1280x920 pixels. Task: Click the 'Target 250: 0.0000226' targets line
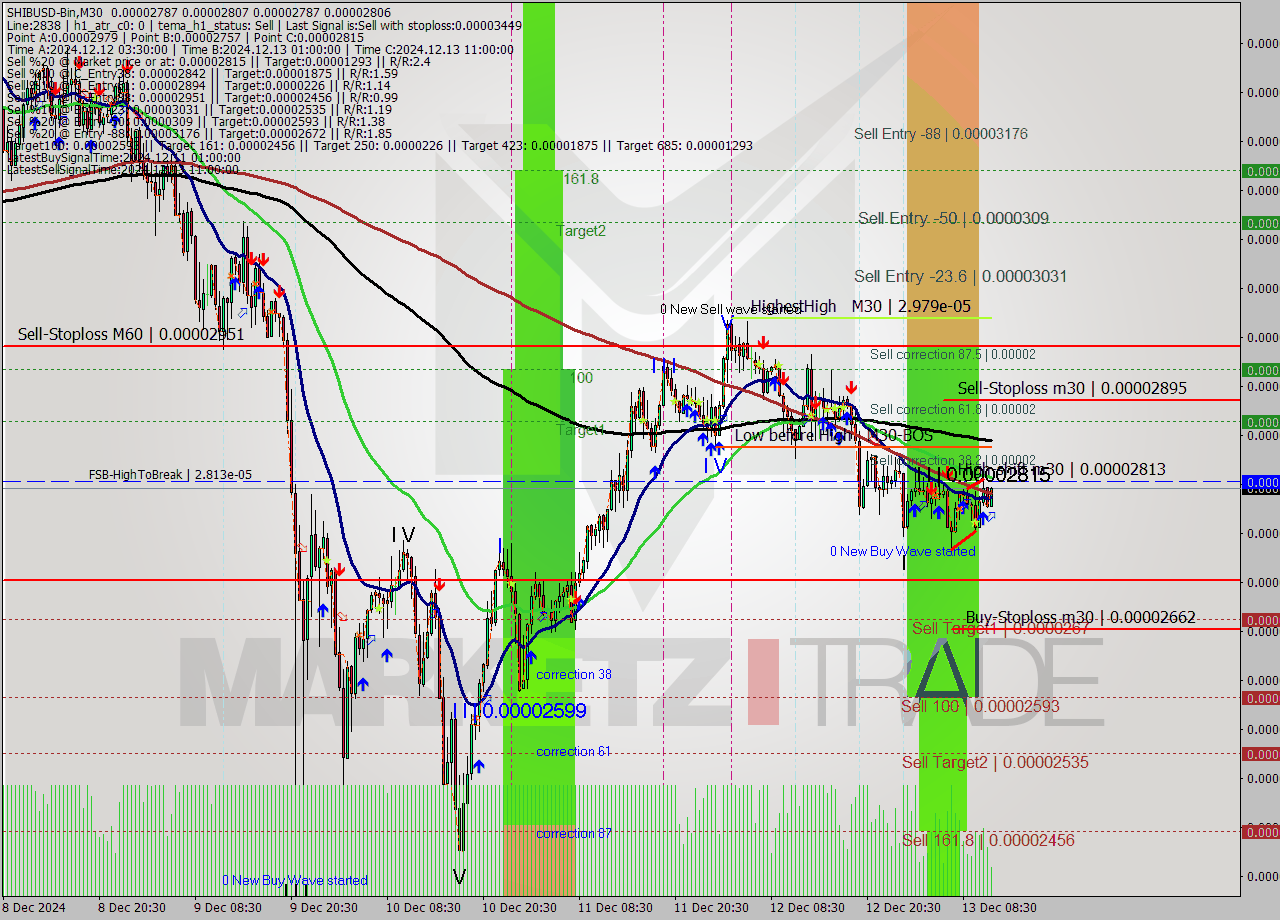point(382,146)
